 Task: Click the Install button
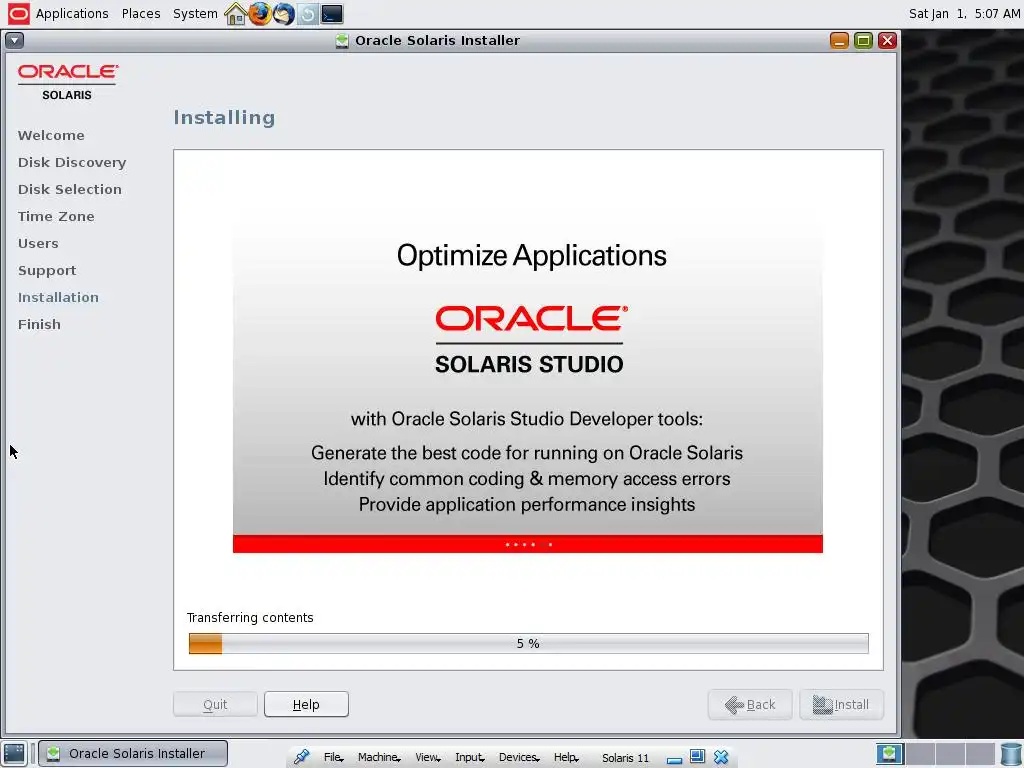point(841,705)
